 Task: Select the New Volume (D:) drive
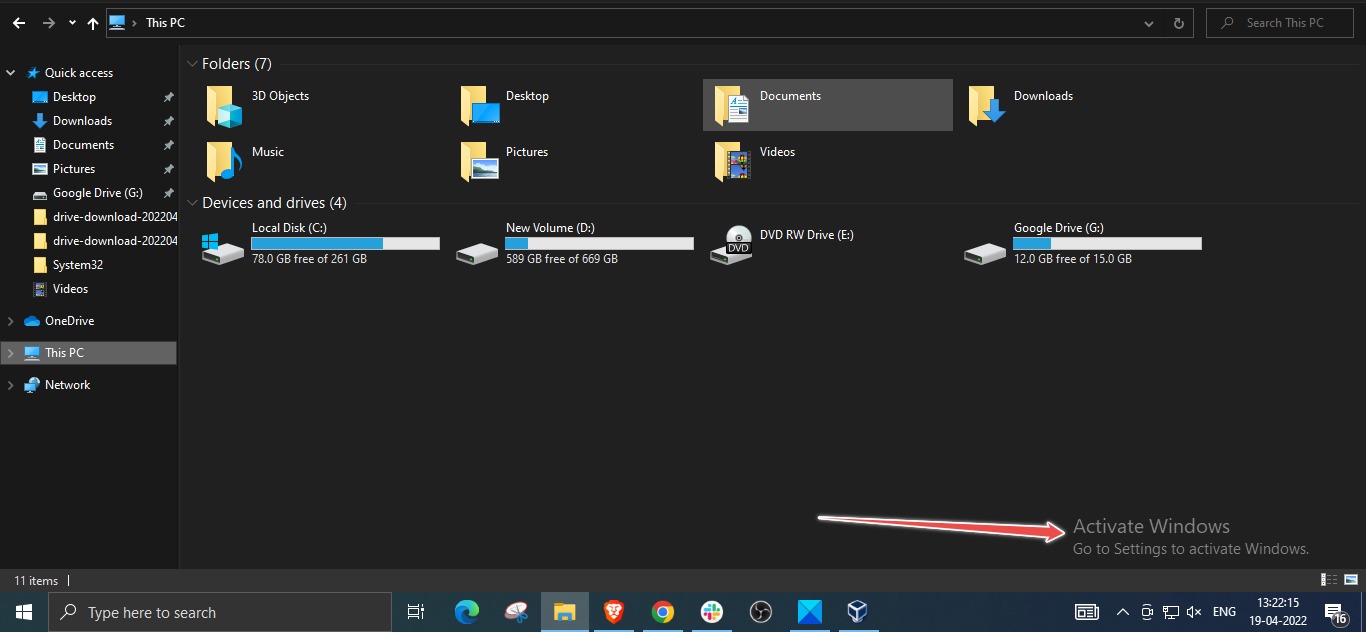click(575, 243)
